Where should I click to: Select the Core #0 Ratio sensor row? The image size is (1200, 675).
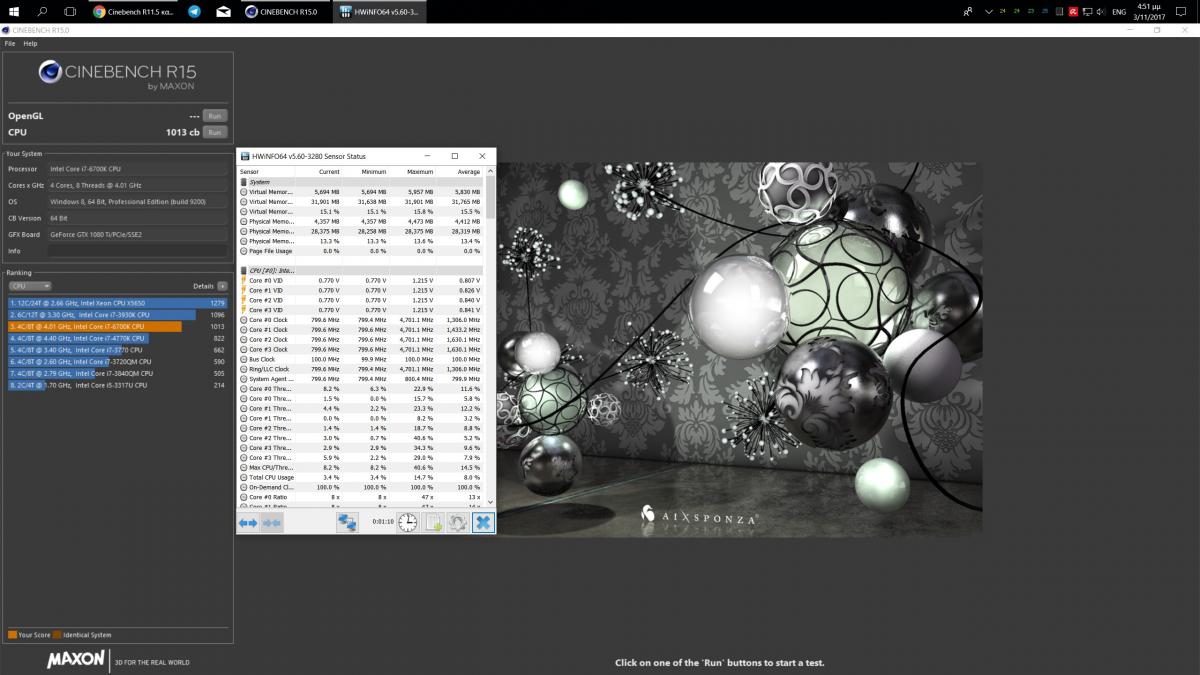click(361, 497)
